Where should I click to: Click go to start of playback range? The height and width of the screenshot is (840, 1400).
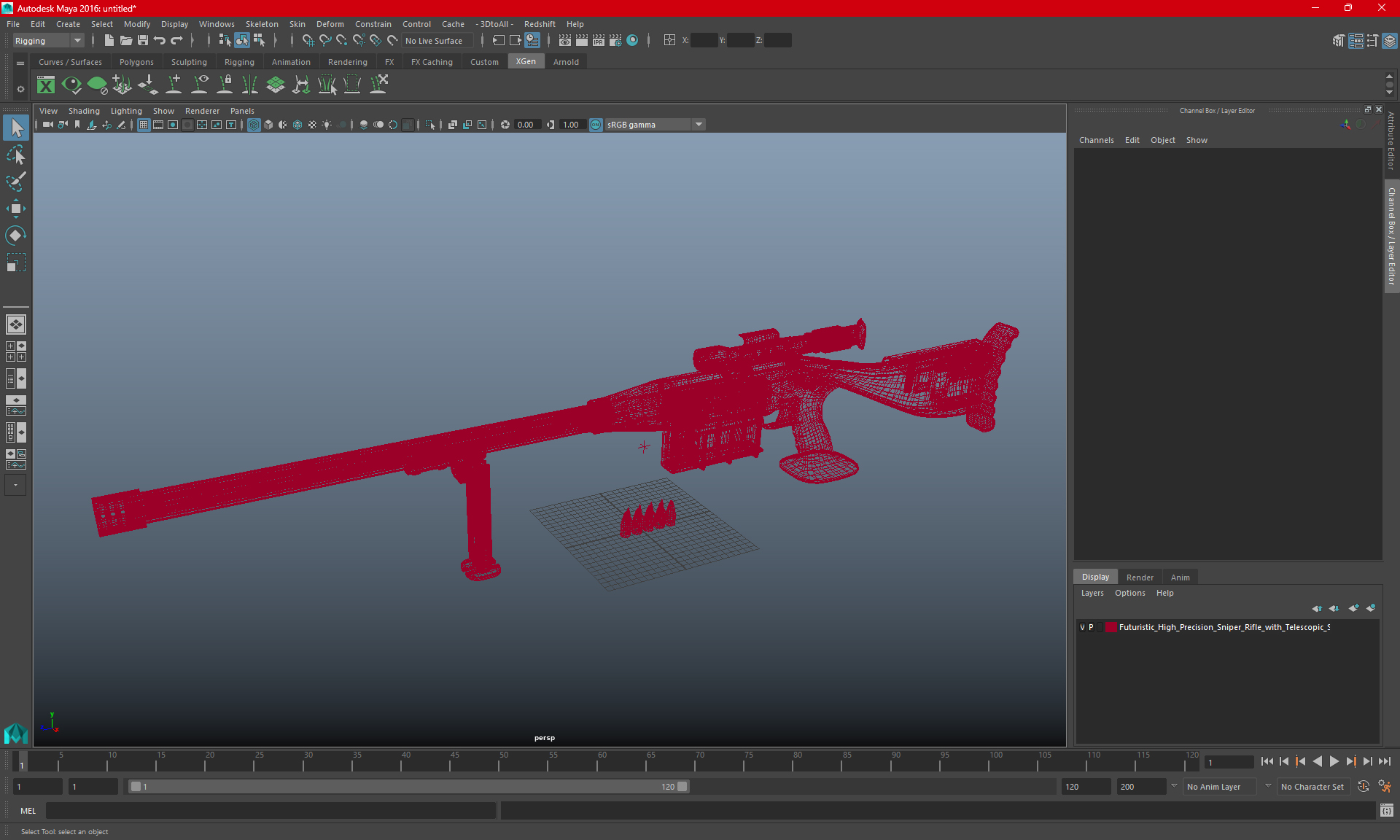click(1267, 761)
